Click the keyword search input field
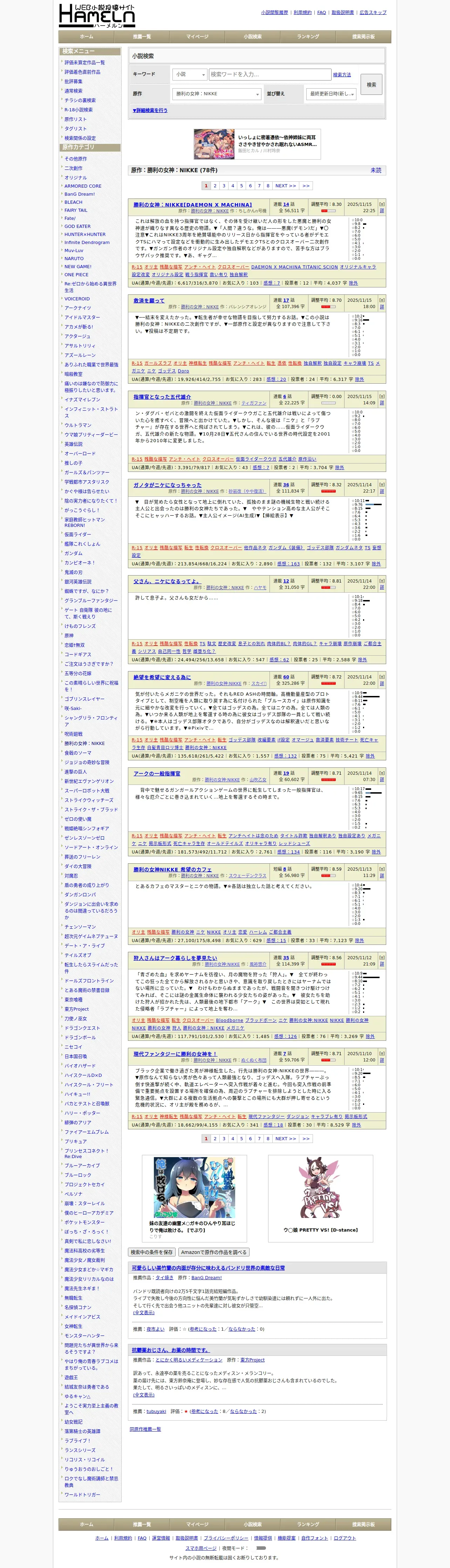Viewport: 450px width, 1568px height. coord(270,74)
